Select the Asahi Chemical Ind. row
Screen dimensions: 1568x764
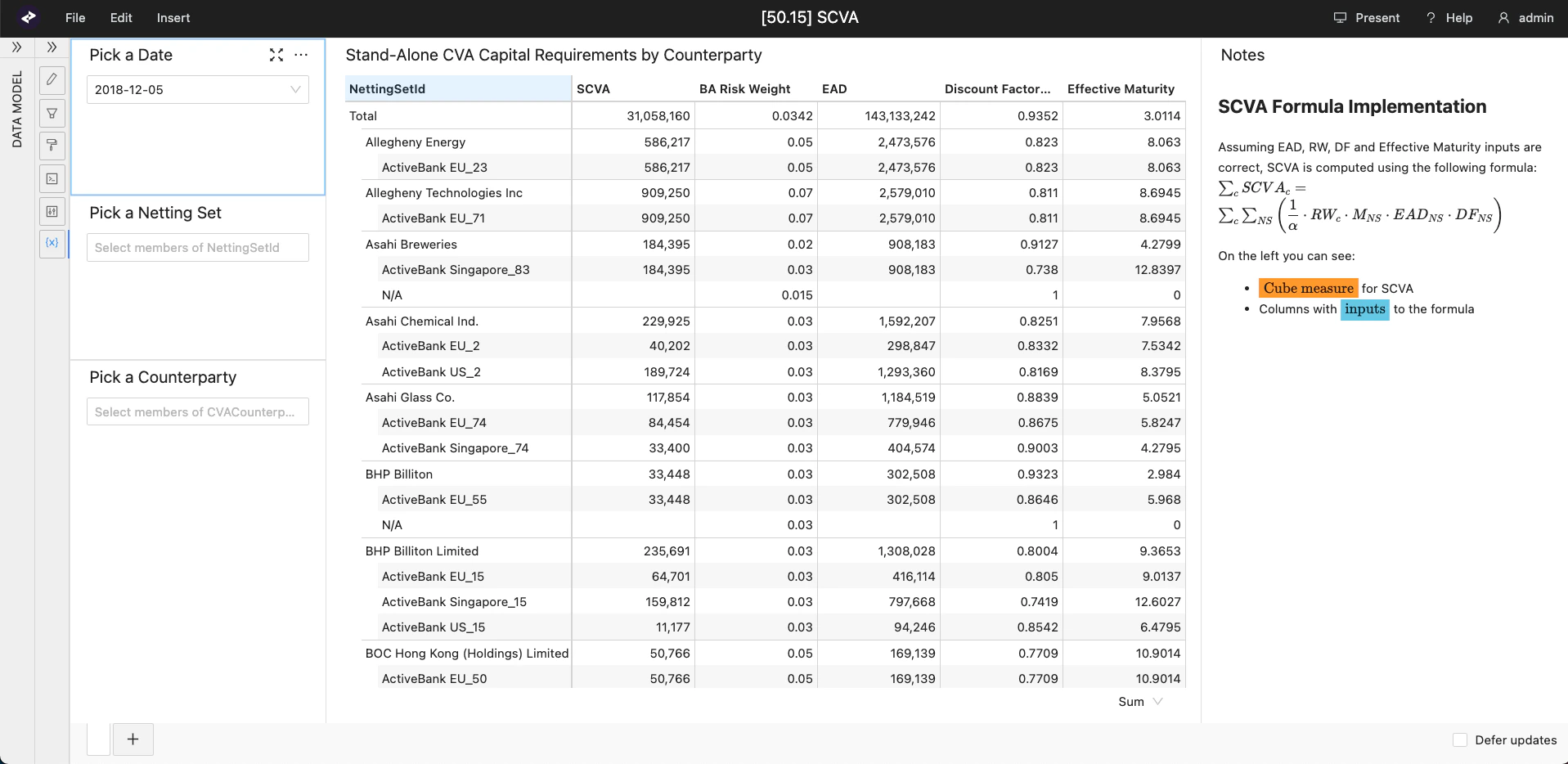coord(422,321)
